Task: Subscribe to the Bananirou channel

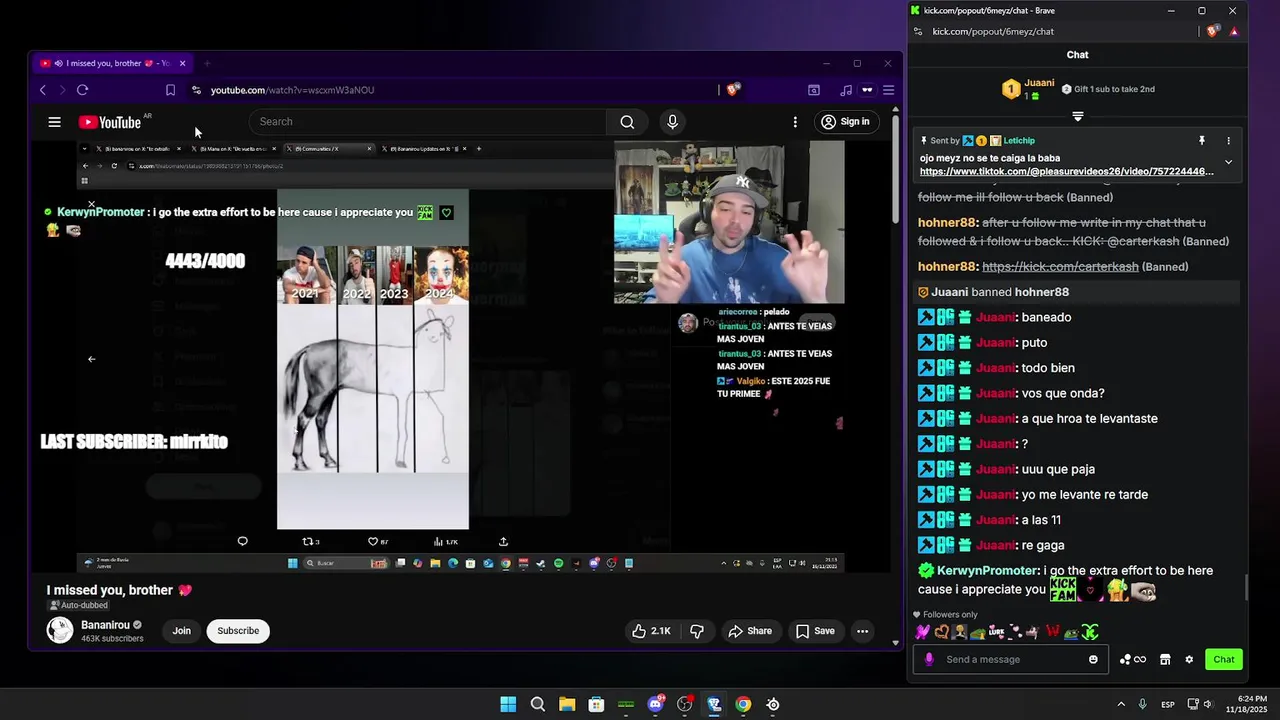Action: [238, 631]
